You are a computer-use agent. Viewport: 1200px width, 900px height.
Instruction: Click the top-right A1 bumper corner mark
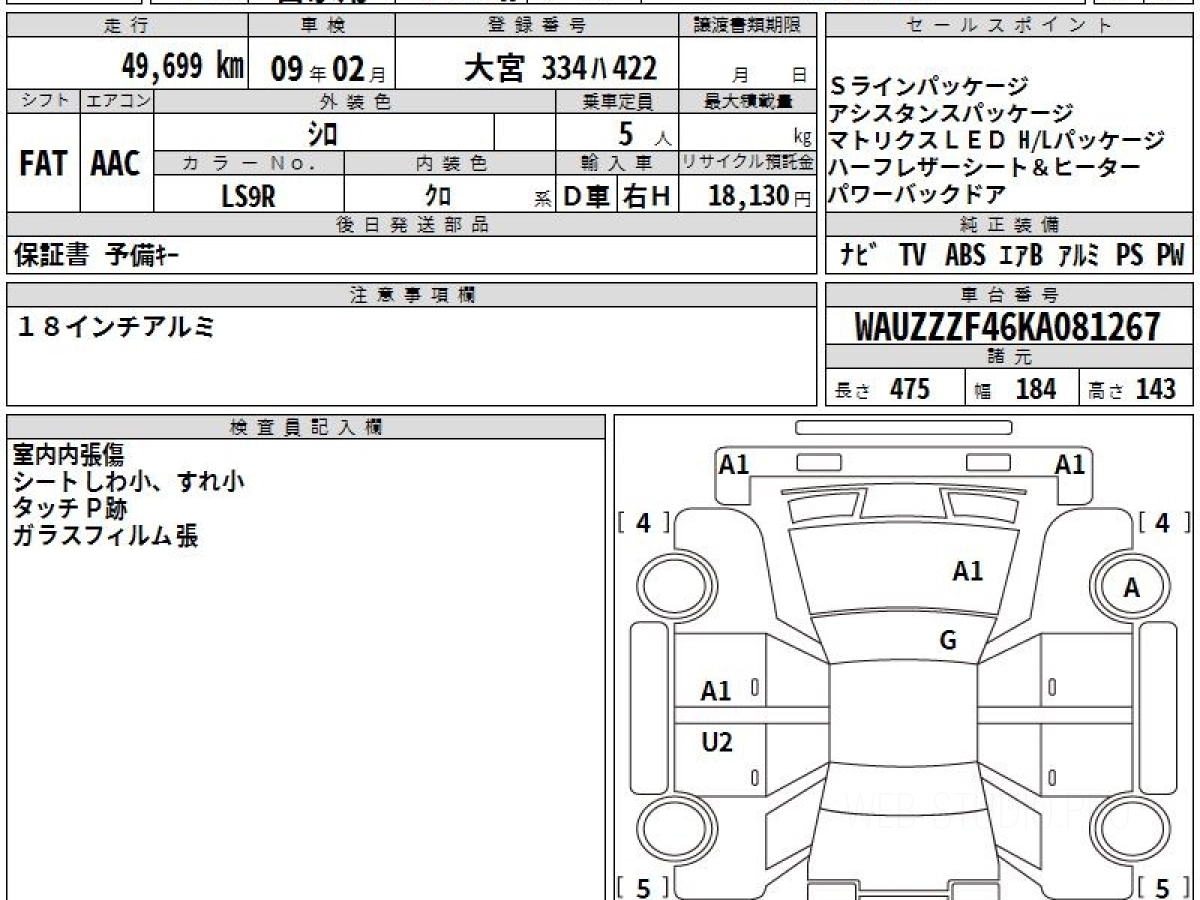1070,464
